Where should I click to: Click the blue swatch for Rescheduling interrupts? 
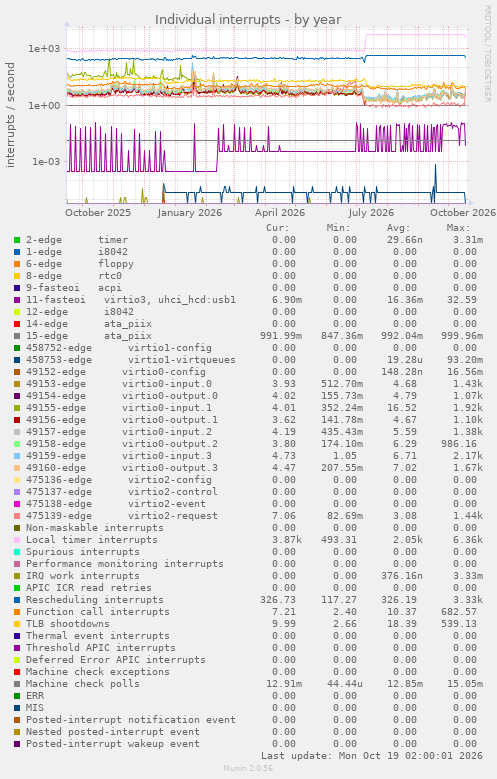pyautogui.click(x=17, y=600)
